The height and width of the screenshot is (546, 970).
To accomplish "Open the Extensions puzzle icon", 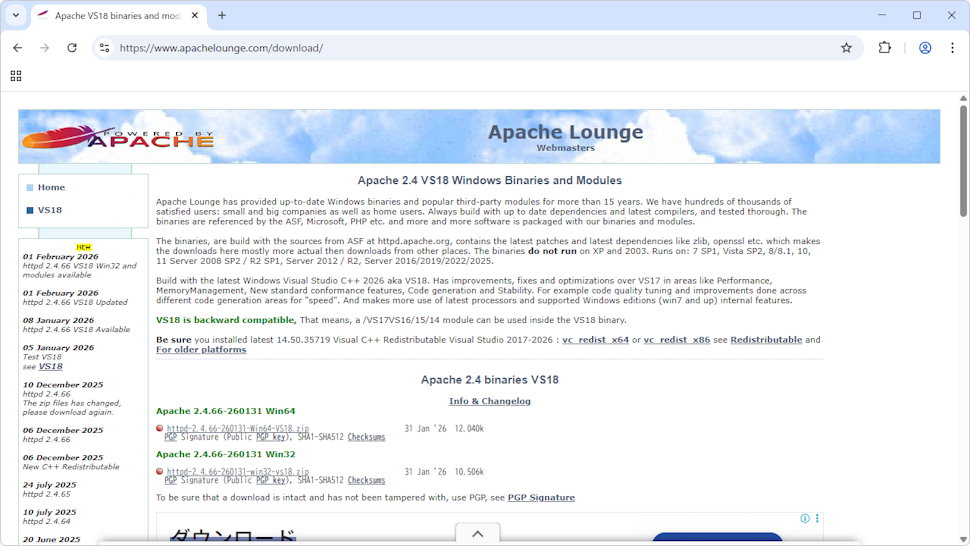I will point(885,48).
